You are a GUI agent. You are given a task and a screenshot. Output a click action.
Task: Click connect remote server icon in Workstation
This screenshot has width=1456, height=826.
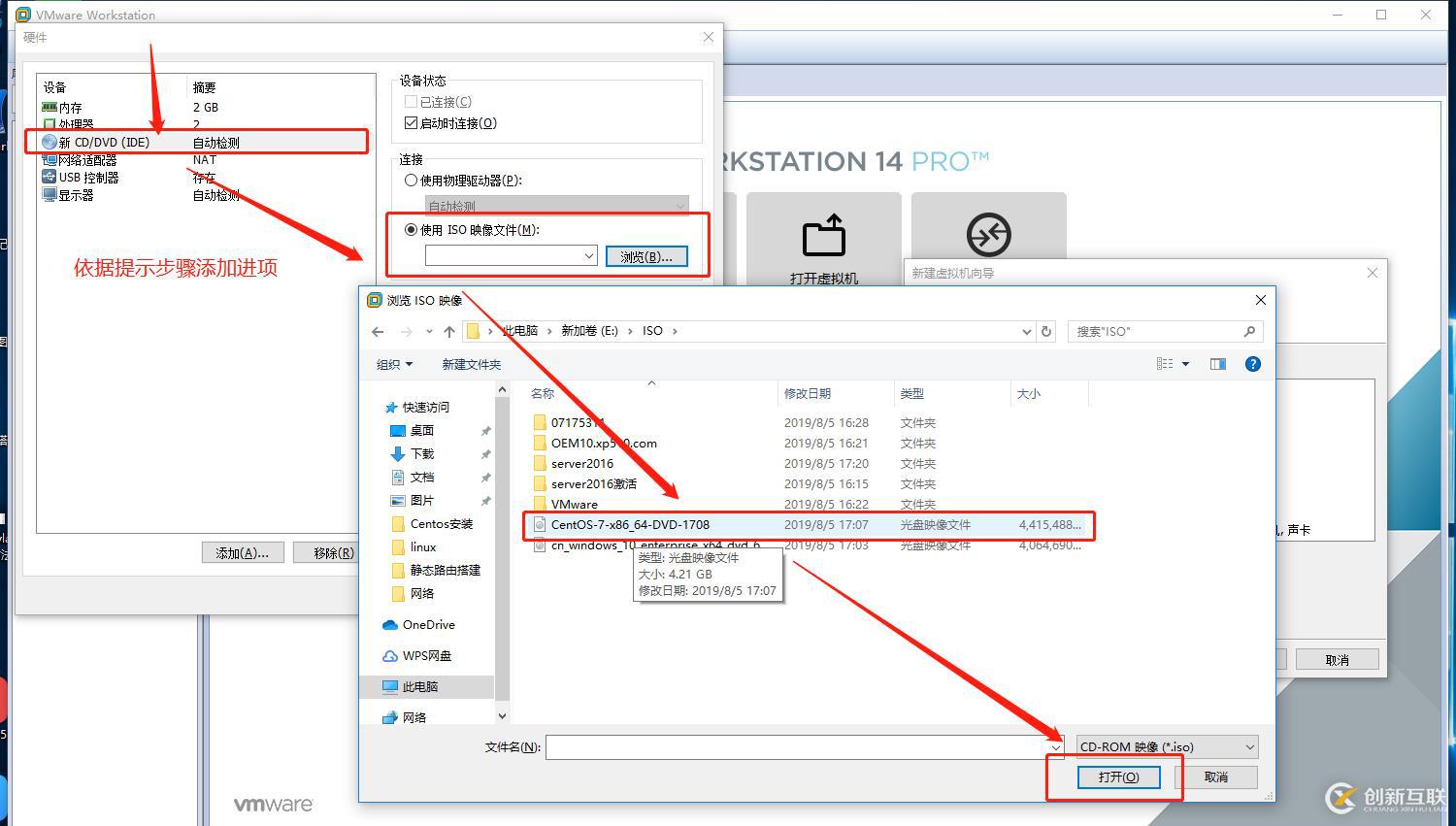[988, 234]
